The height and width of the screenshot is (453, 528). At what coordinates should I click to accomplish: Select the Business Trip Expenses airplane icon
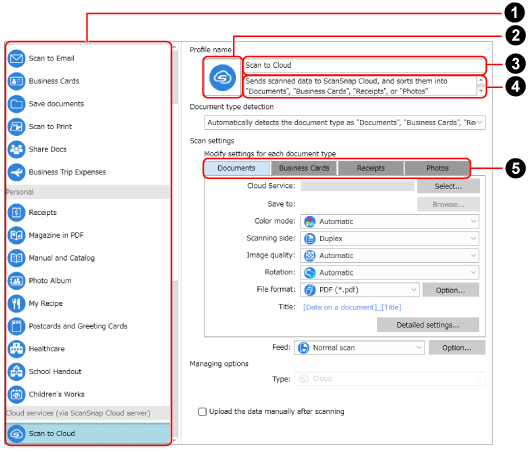click(16, 172)
